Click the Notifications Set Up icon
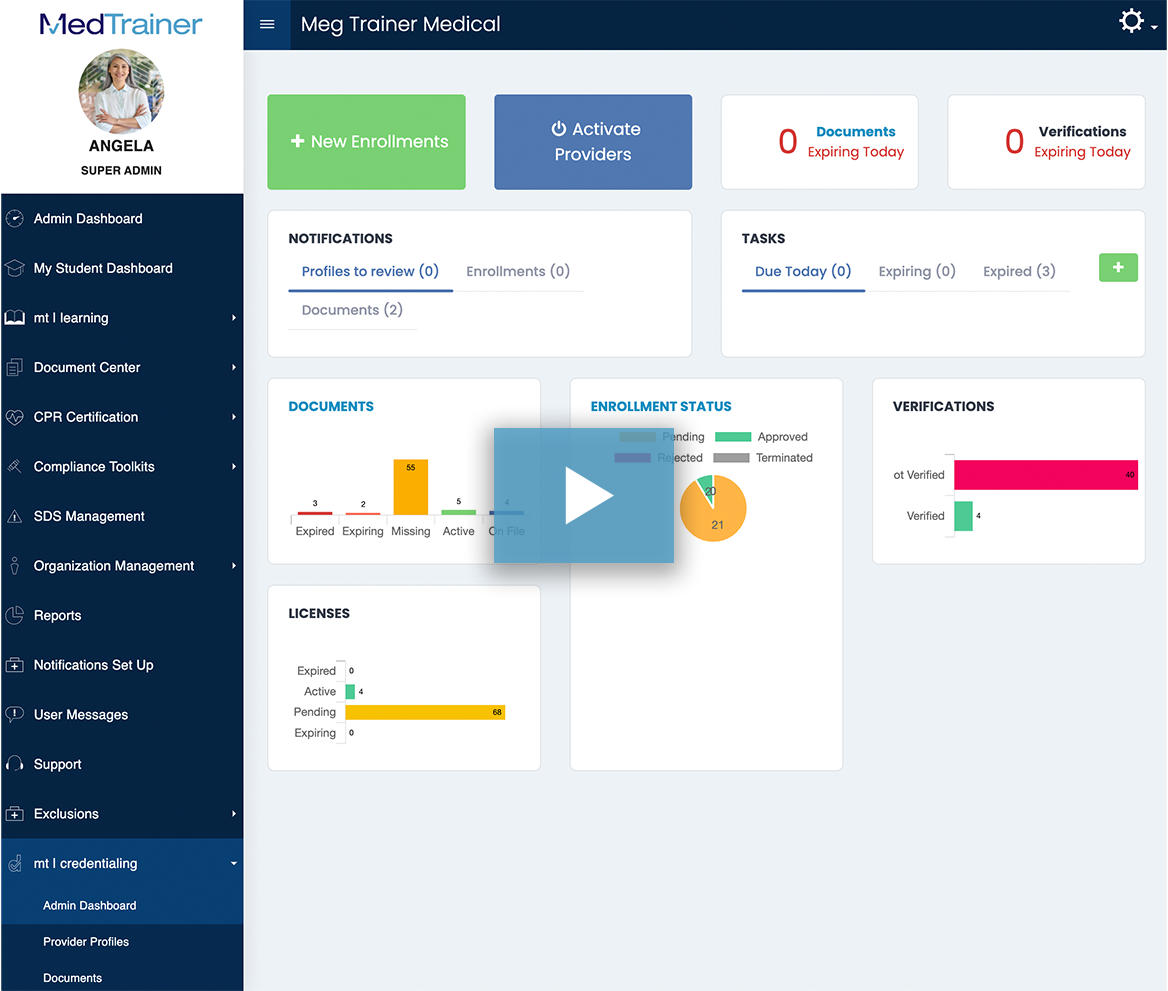Image resolution: width=1168 pixels, height=991 pixels. click(14, 665)
